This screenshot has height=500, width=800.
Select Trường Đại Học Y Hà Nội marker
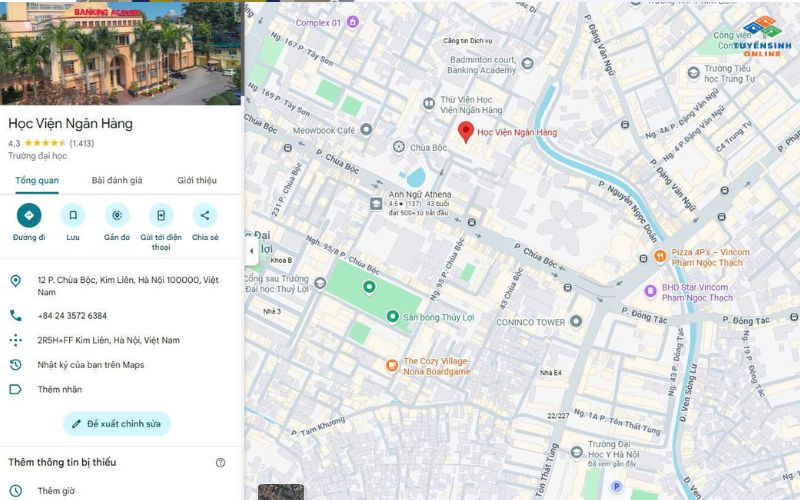click(x=577, y=452)
